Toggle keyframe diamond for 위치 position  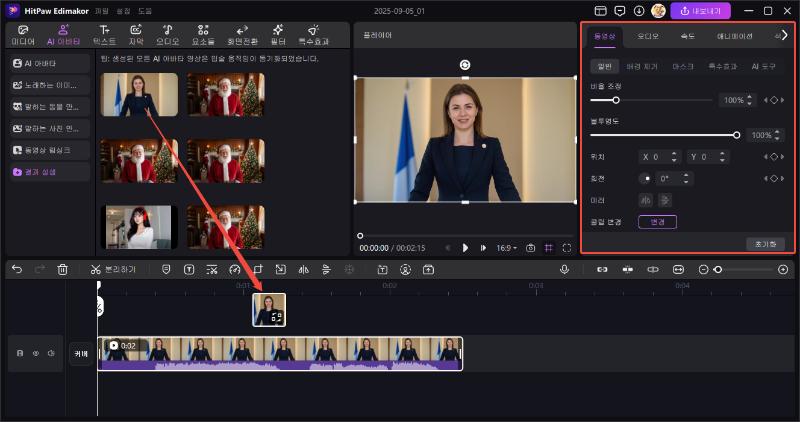pos(774,157)
